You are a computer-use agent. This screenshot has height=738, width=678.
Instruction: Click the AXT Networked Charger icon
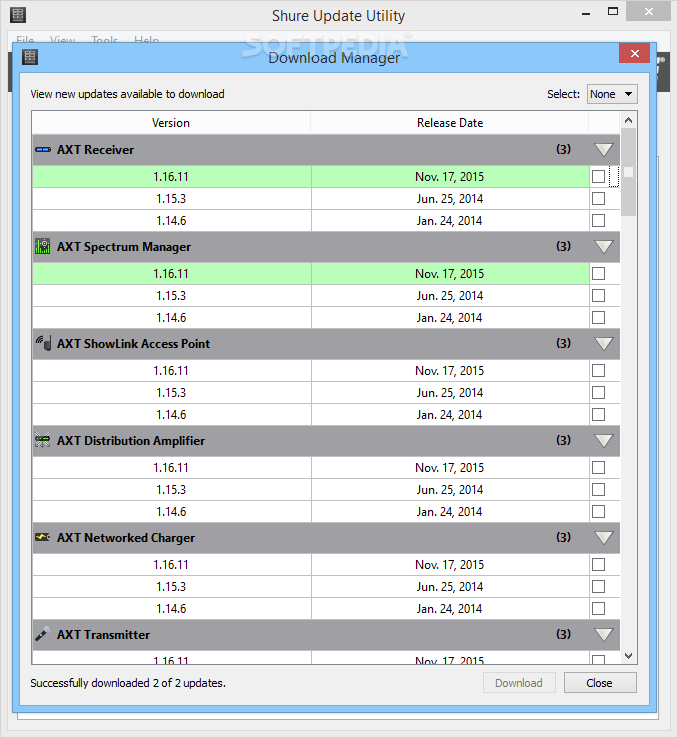pyautogui.click(x=42, y=537)
